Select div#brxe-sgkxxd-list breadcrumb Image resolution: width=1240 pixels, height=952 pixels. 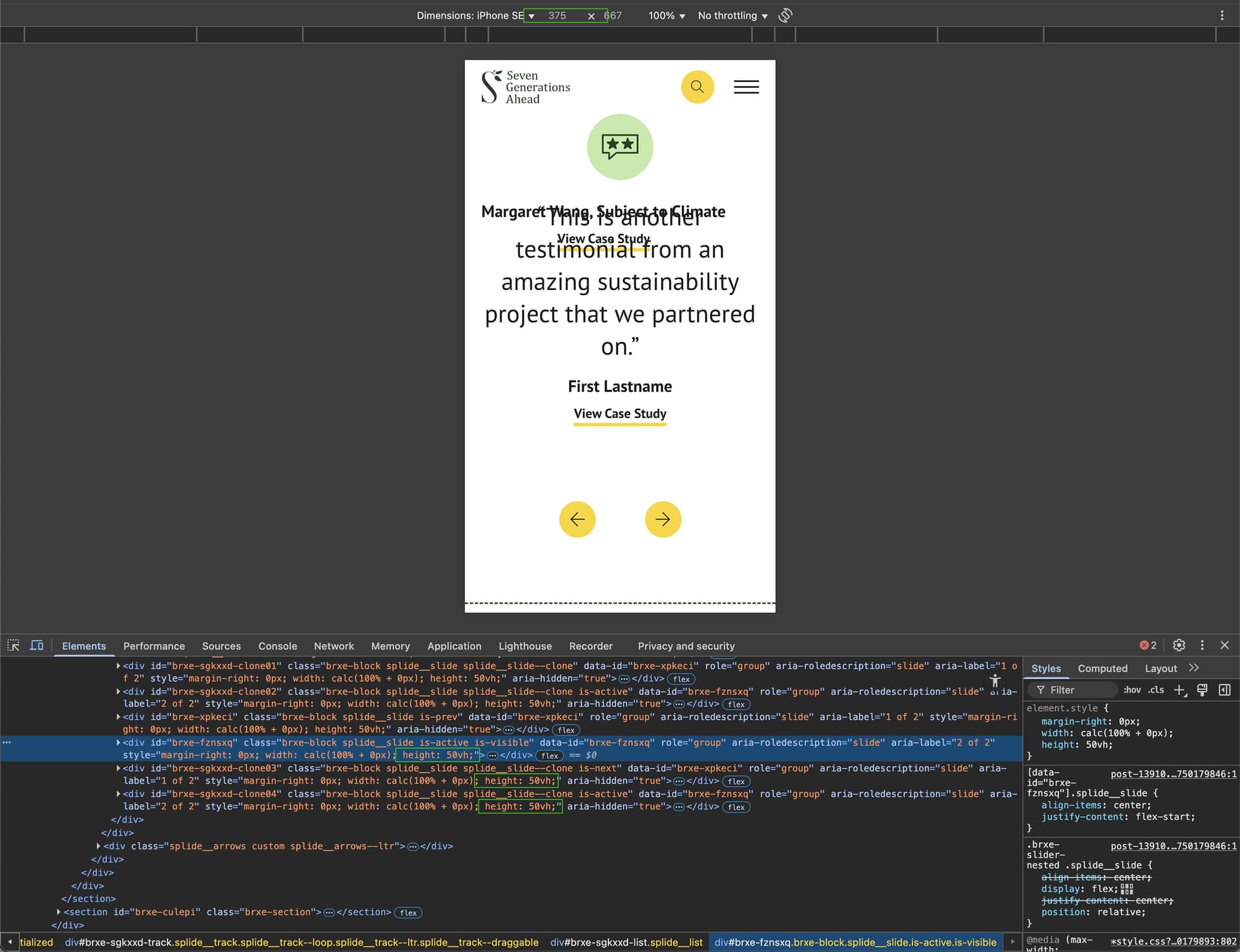626,942
